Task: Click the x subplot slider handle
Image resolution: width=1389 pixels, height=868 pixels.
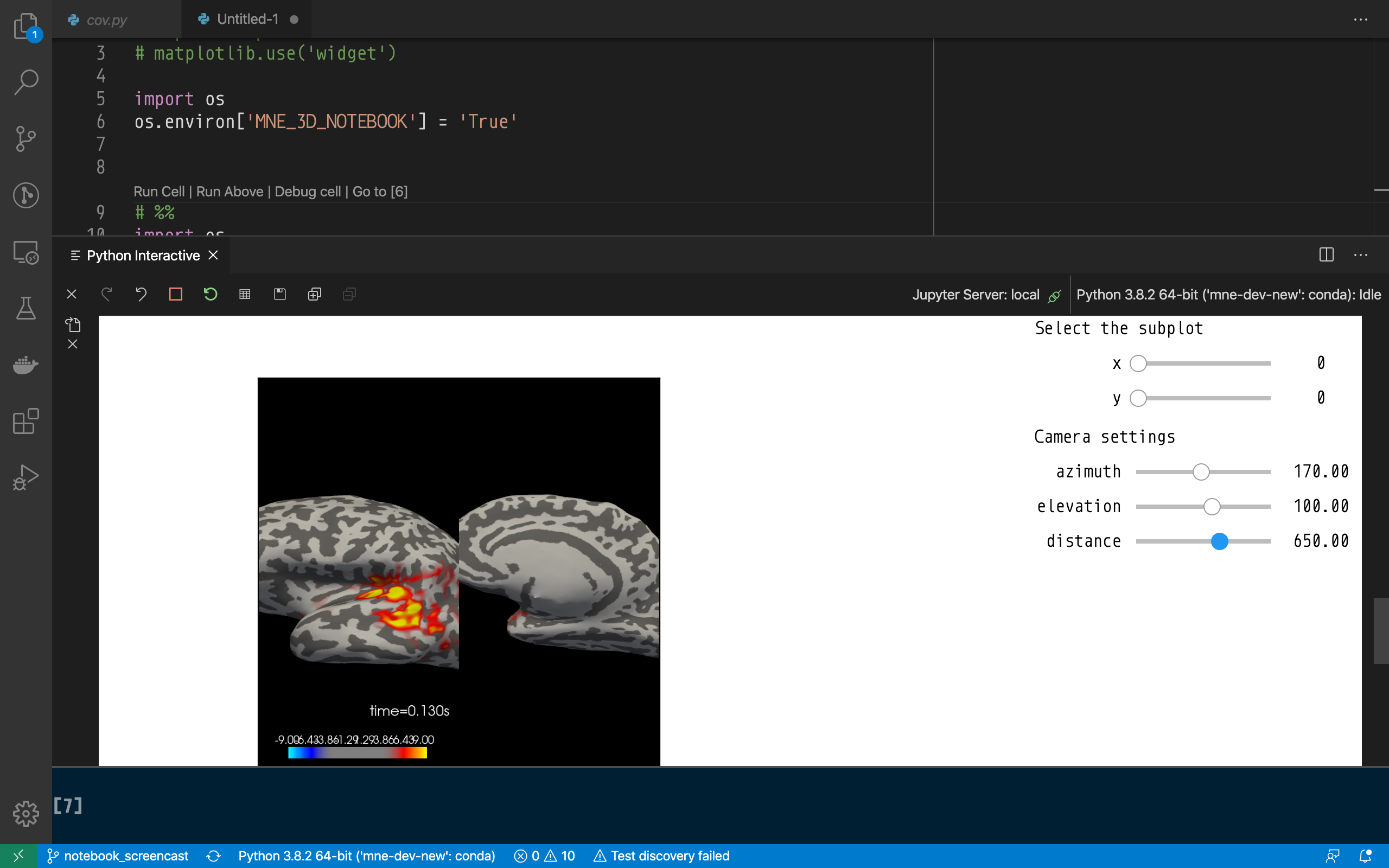Action: tap(1138, 363)
